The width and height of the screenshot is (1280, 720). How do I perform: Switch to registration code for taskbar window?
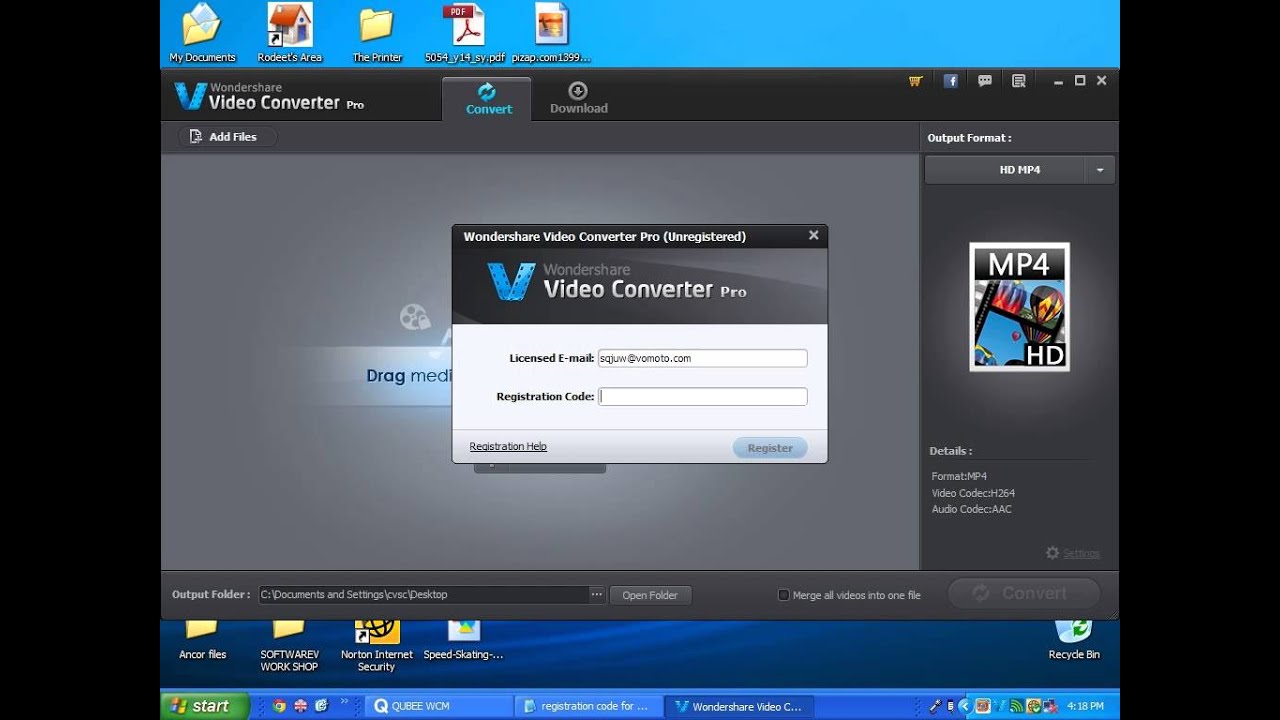pyautogui.click(x=588, y=706)
